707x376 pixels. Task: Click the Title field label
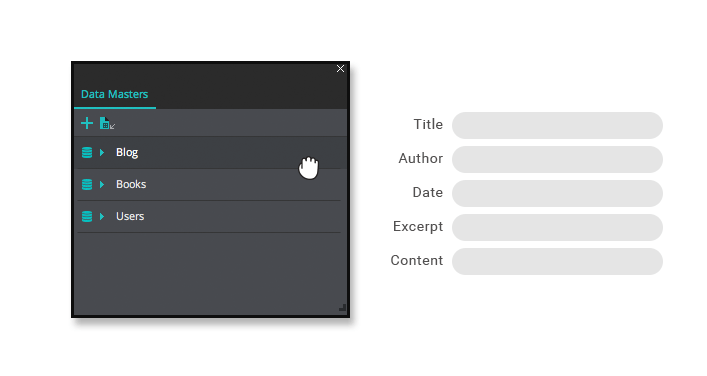pyautogui.click(x=428, y=124)
